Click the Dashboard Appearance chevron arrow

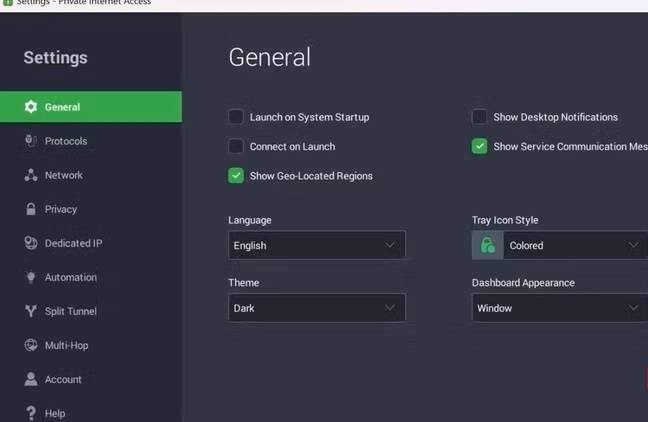(633, 308)
